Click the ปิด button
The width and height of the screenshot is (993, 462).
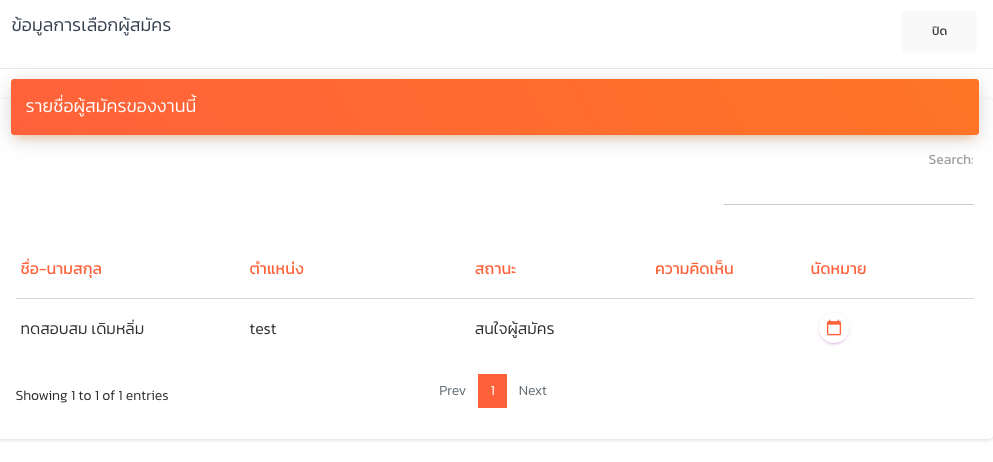[x=939, y=31]
